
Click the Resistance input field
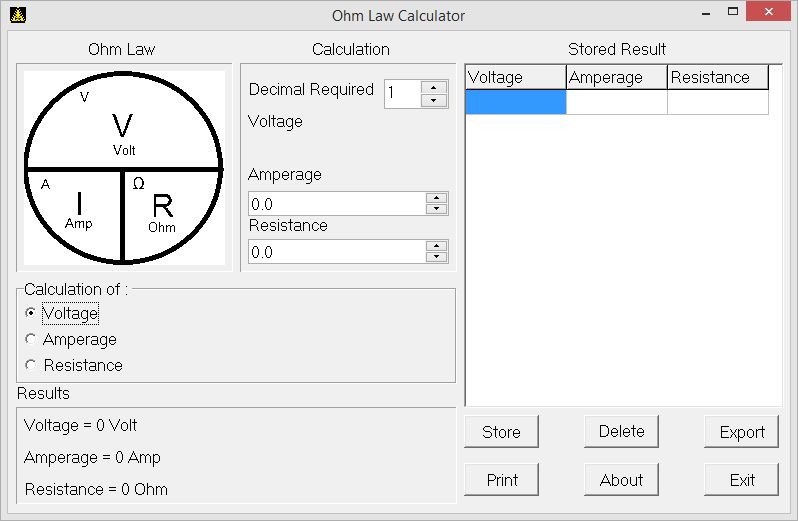coord(337,251)
